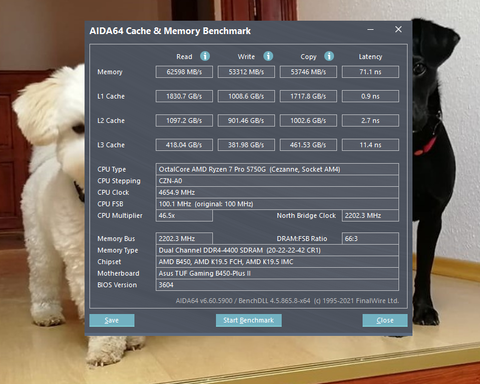Click L2 Cache latency 2.7 ns
Image resolution: width=480 pixels, height=384 pixels.
(x=370, y=121)
